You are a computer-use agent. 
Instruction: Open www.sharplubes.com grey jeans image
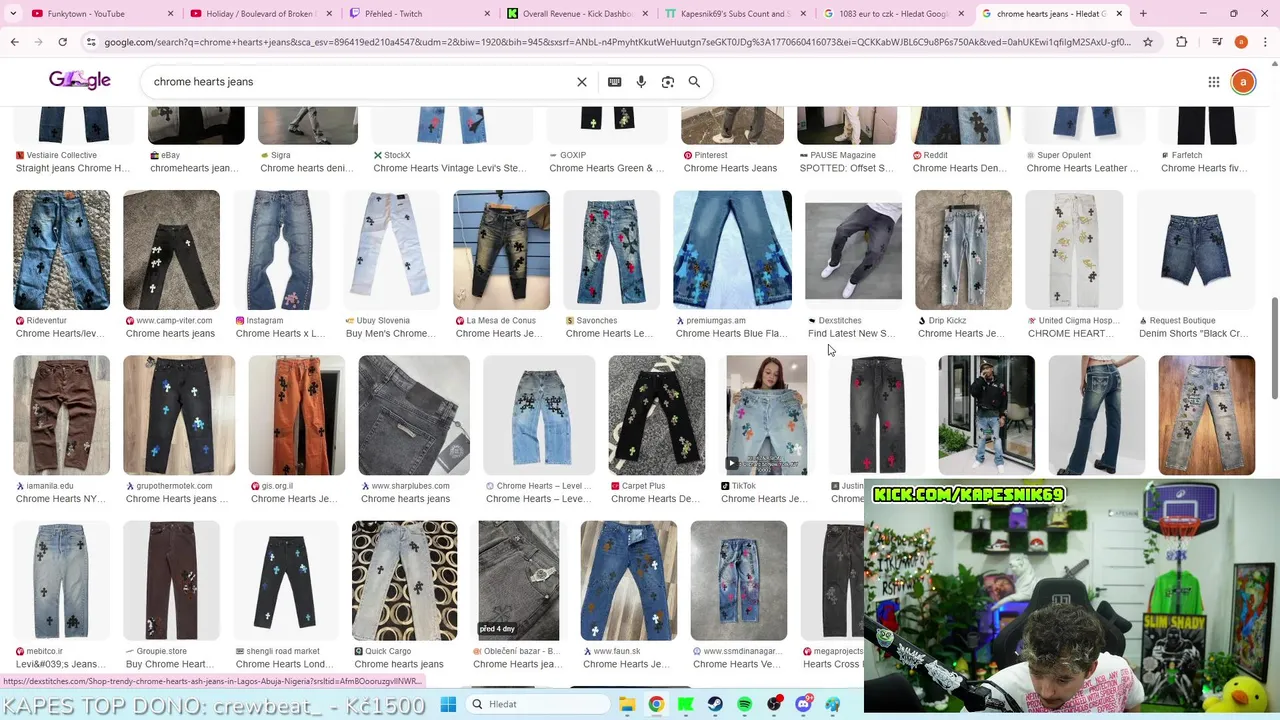(x=414, y=415)
